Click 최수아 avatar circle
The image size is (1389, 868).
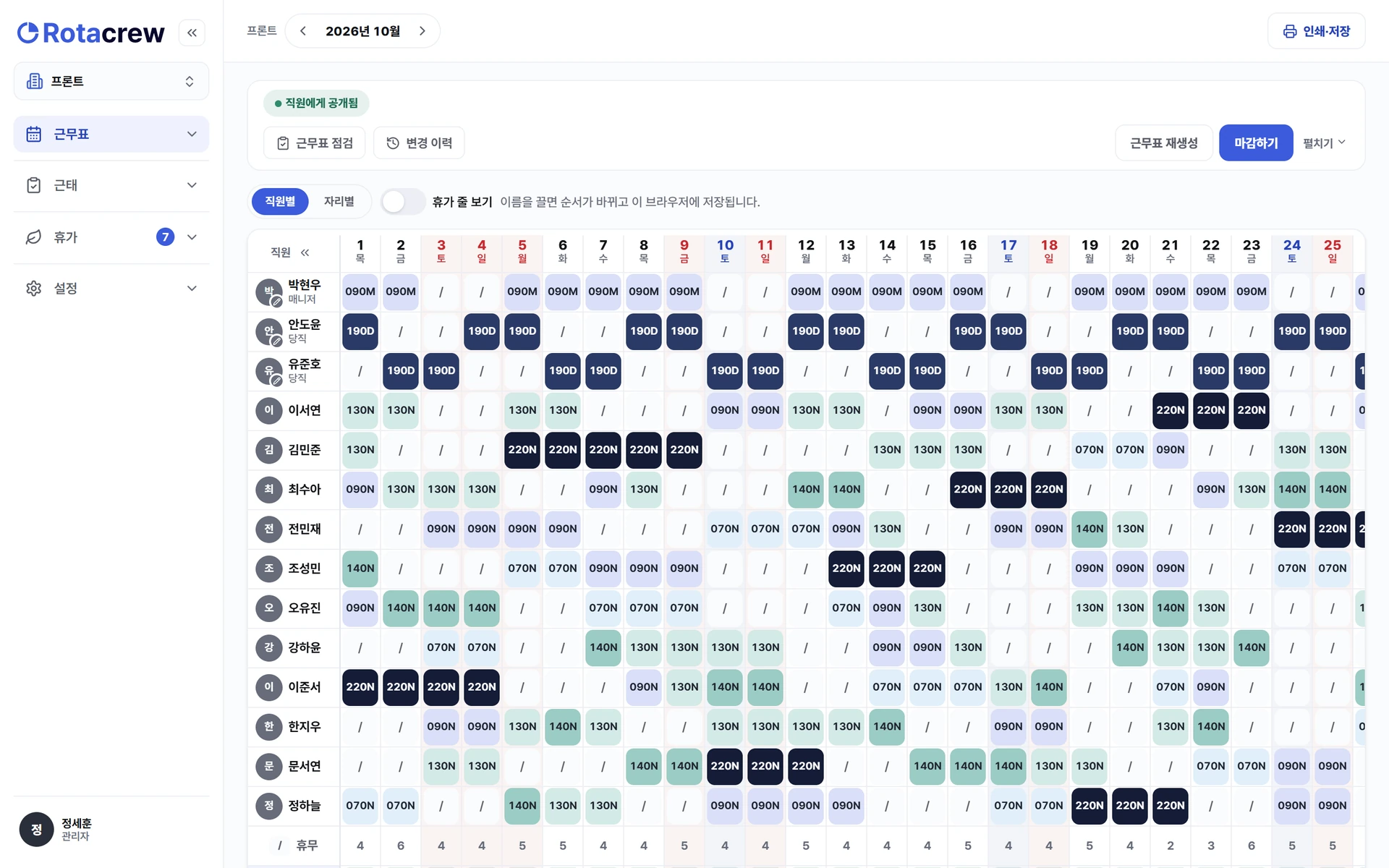[x=269, y=490]
